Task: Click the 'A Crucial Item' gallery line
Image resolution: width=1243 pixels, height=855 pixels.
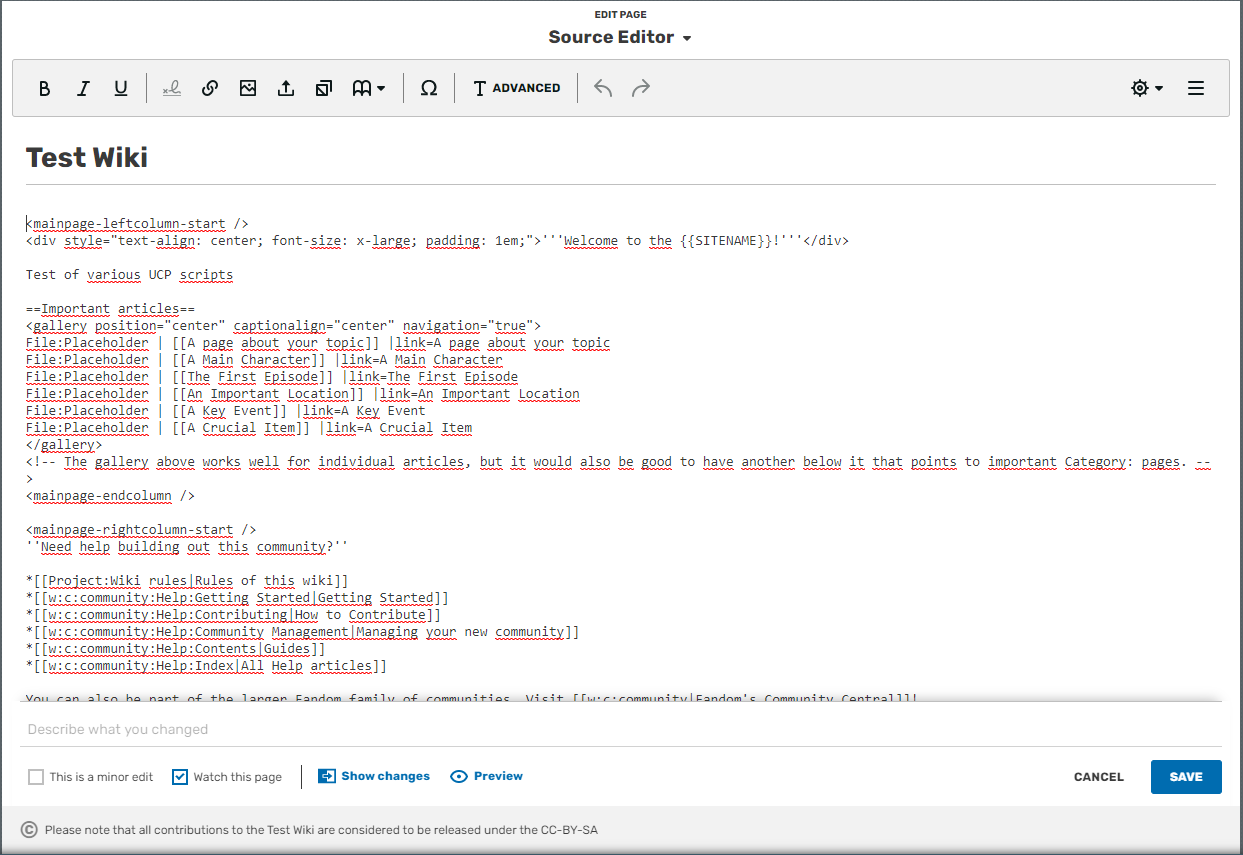Action: pos(249,428)
